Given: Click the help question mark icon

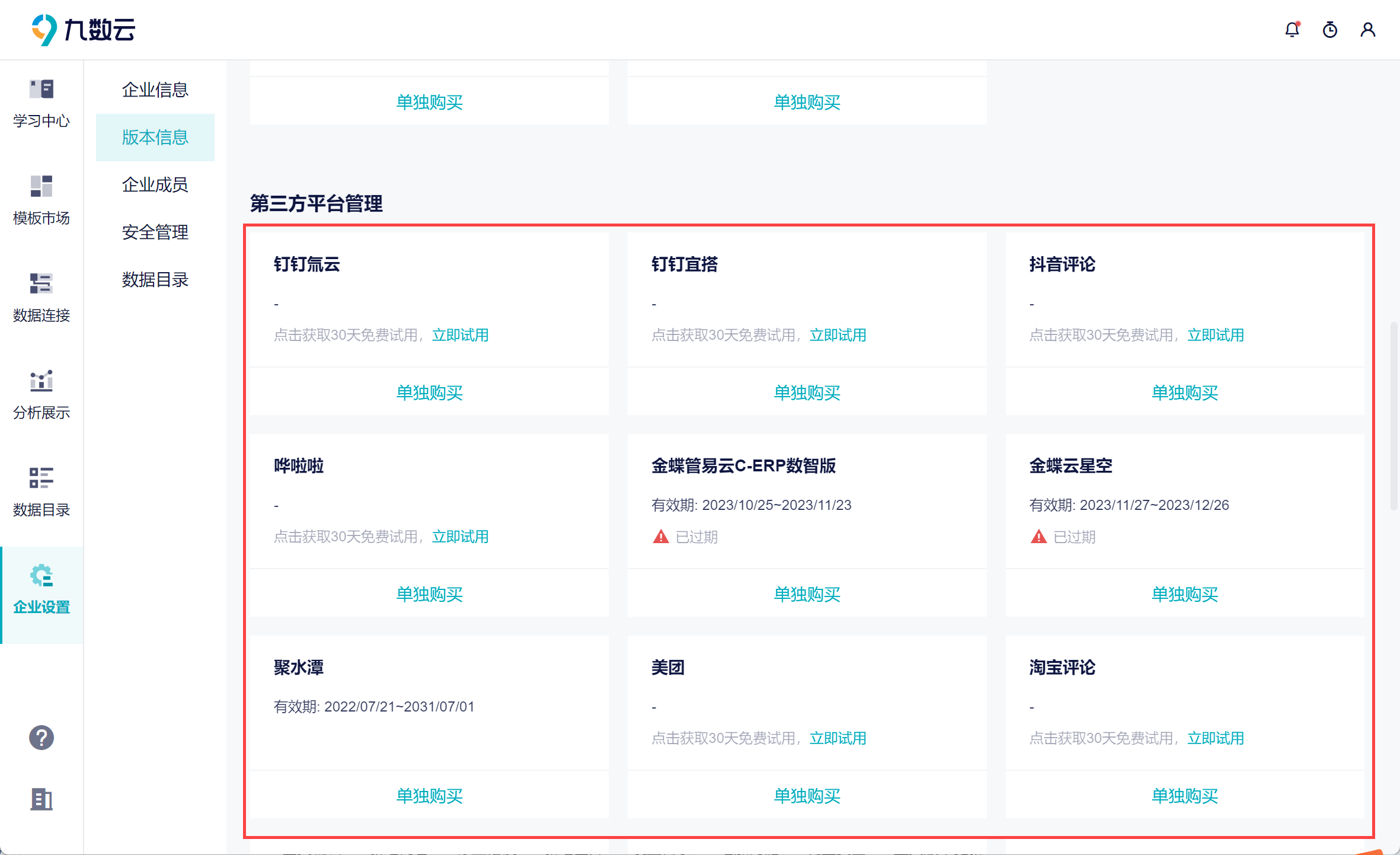Looking at the screenshot, I should (x=41, y=738).
